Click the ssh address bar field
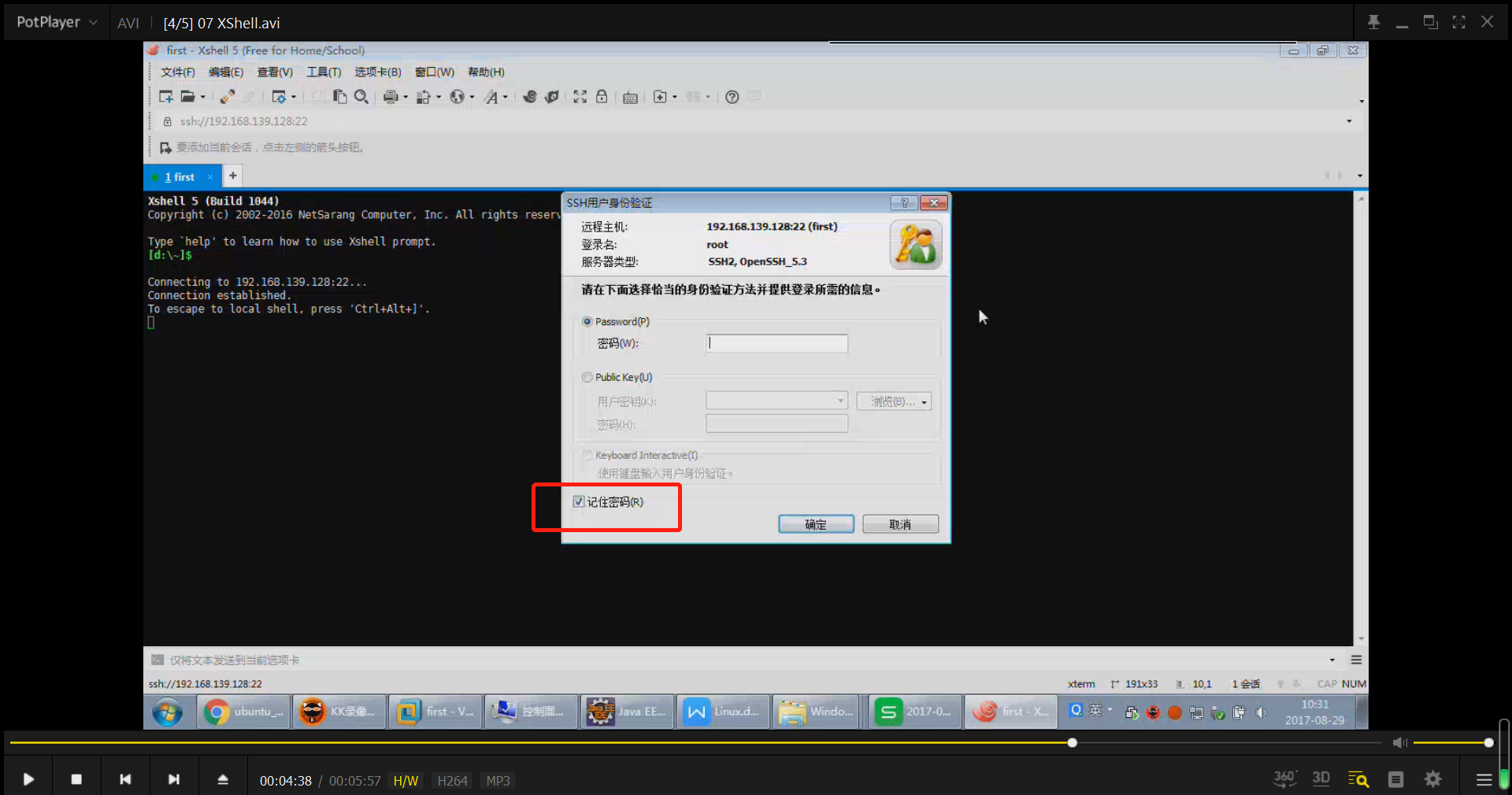 pyautogui.click(x=756, y=121)
